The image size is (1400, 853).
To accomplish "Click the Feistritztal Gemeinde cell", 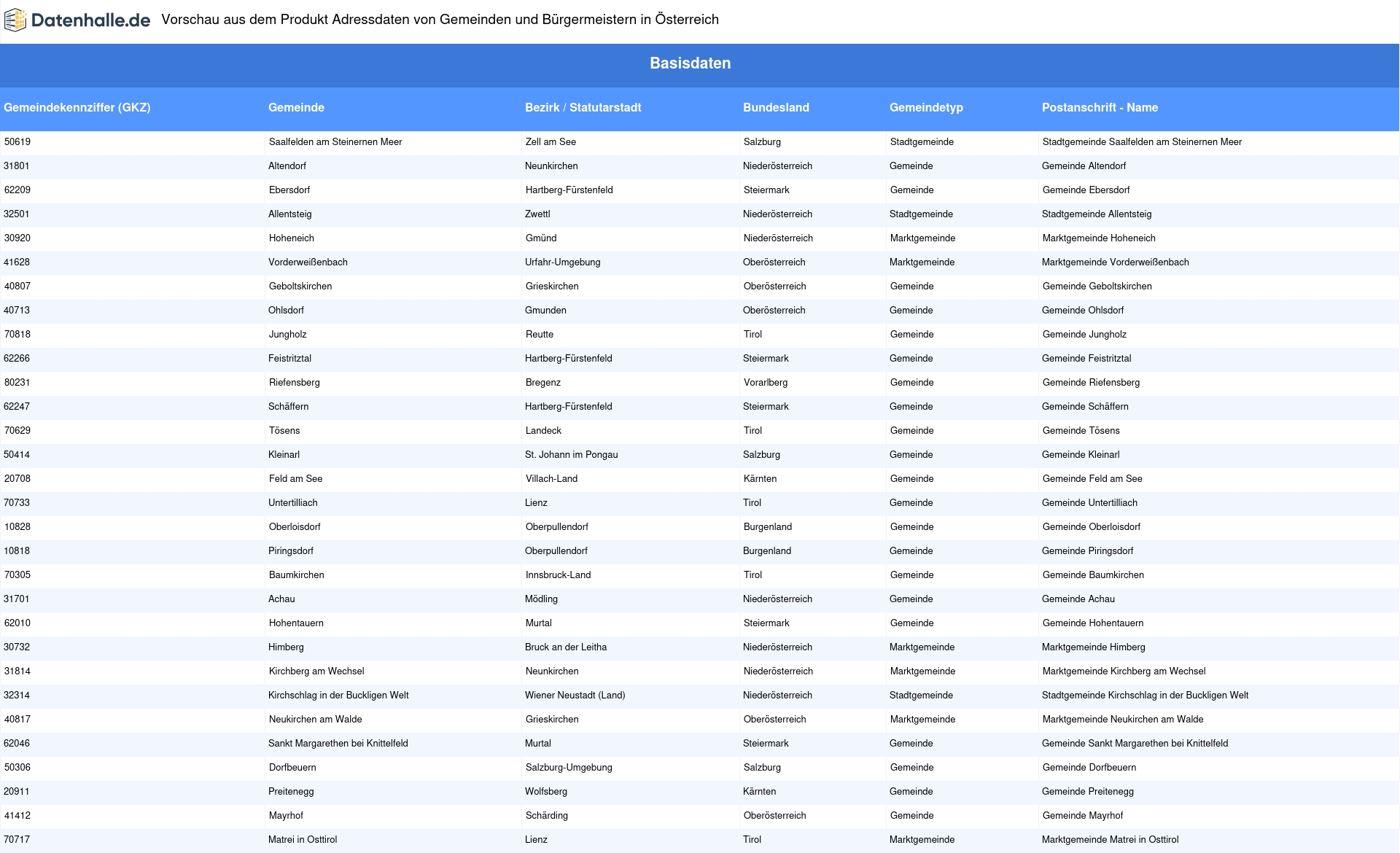I will coord(393,359).
